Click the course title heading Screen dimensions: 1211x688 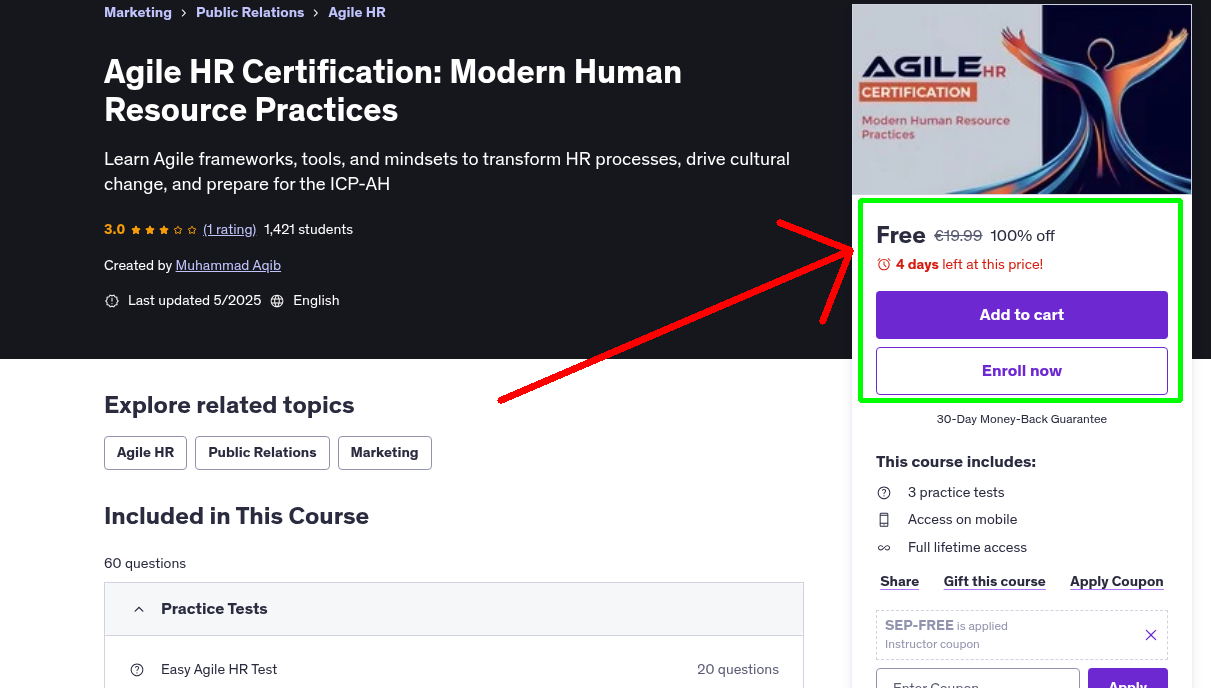coord(393,91)
